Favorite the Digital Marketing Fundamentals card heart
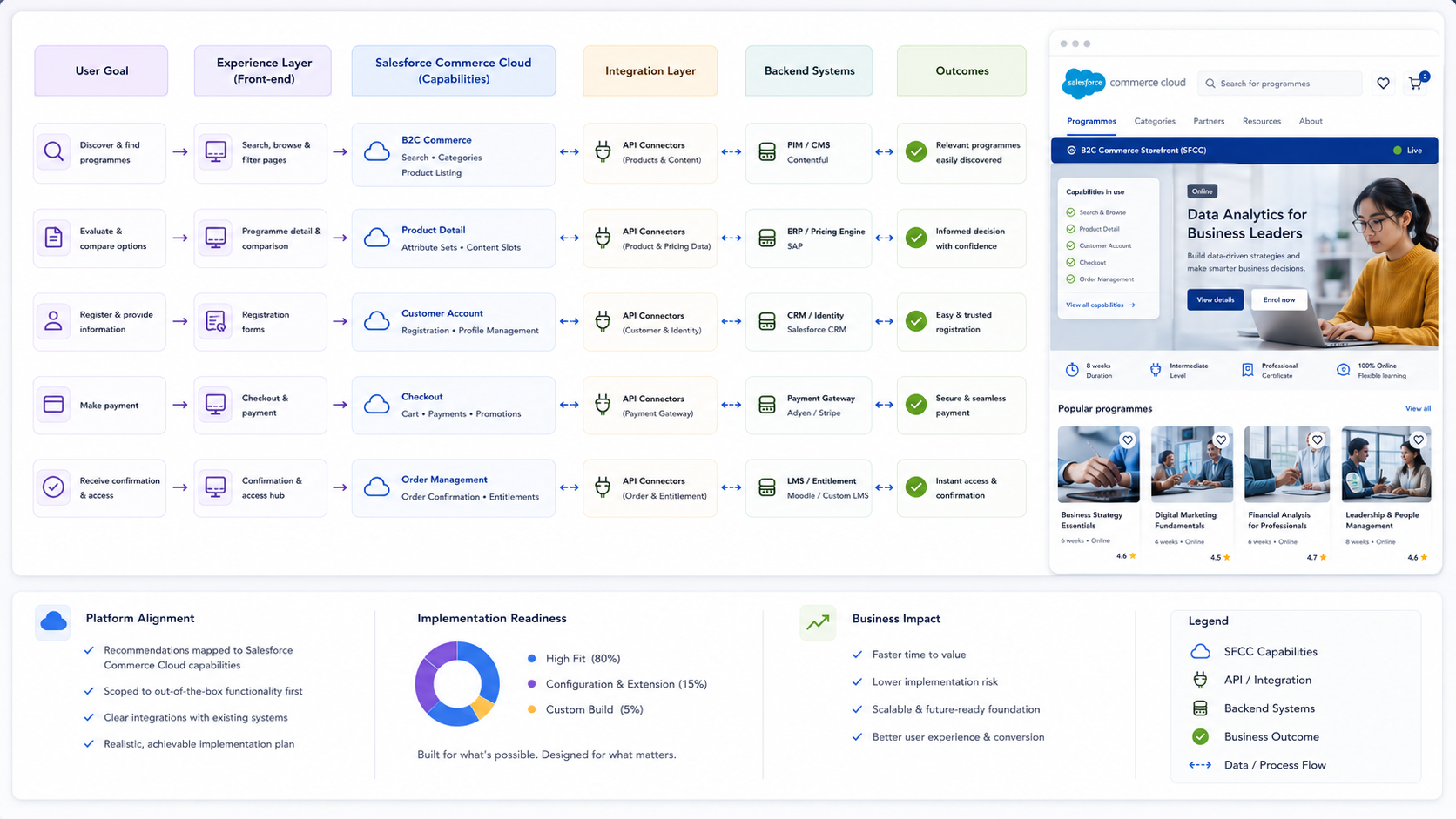Image resolution: width=1456 pixels, height=819 pixels. click(1221, 440)
